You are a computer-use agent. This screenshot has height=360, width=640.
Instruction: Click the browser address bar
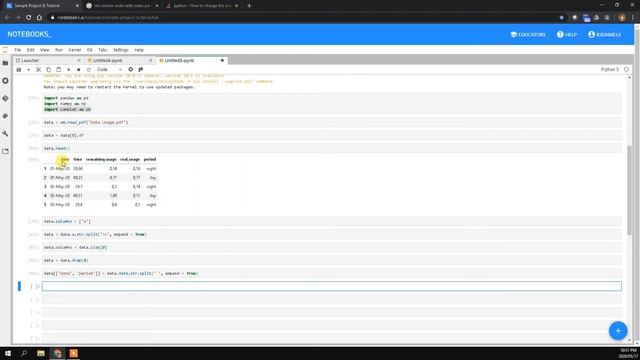coord(302,18)
